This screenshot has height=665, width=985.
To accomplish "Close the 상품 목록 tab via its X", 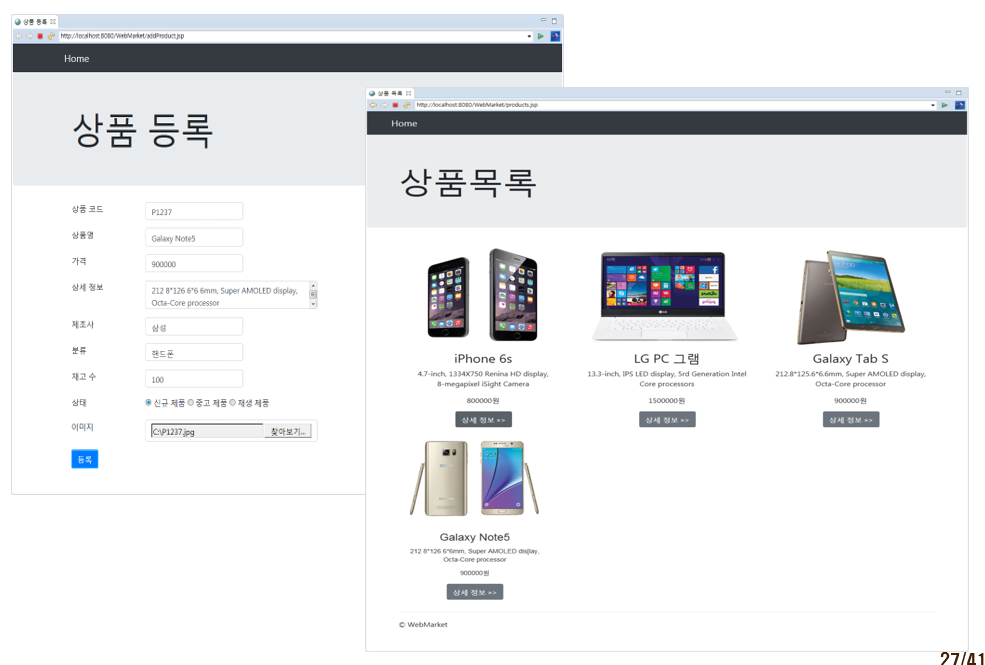I will [x=408, y=93].
